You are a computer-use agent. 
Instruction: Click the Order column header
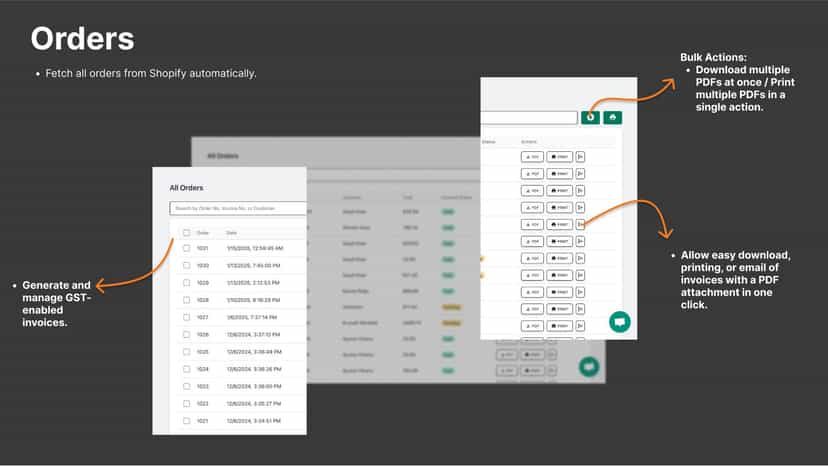(203, 232)
